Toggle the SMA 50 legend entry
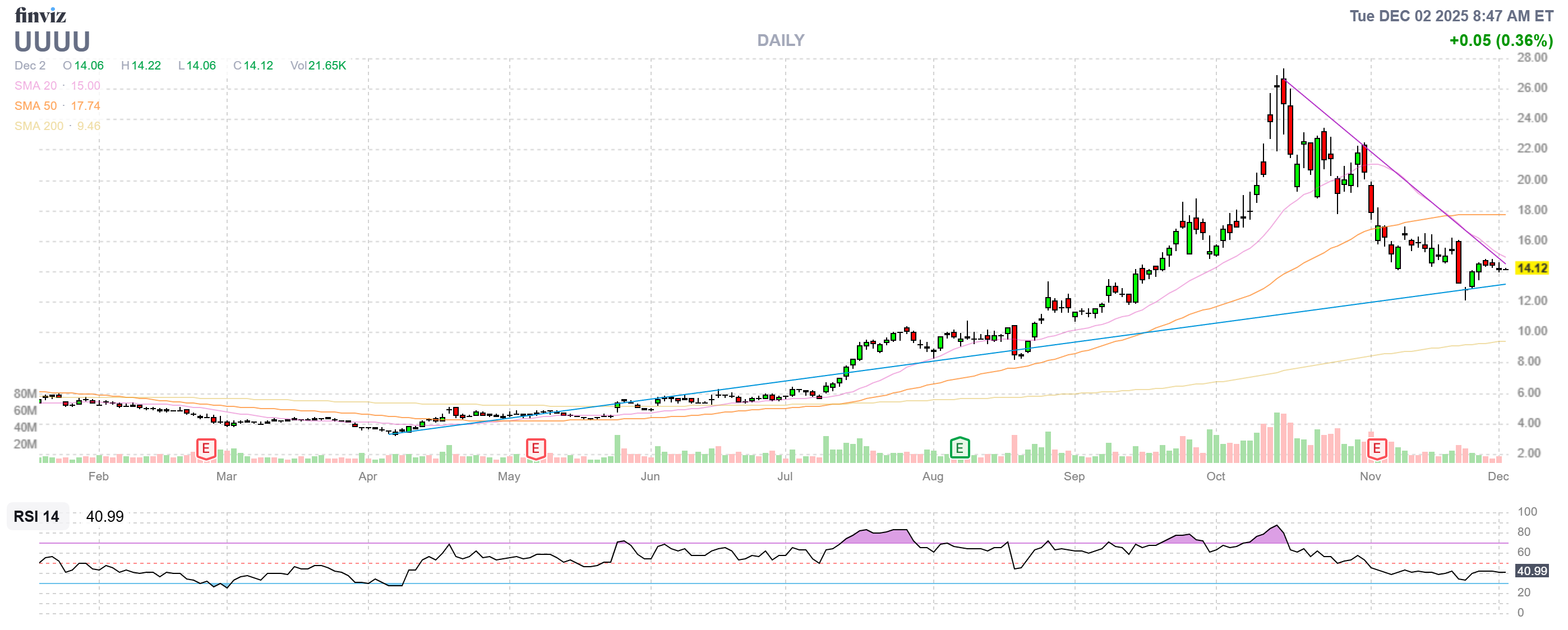 pyautogui.click(x=57, y=106)
